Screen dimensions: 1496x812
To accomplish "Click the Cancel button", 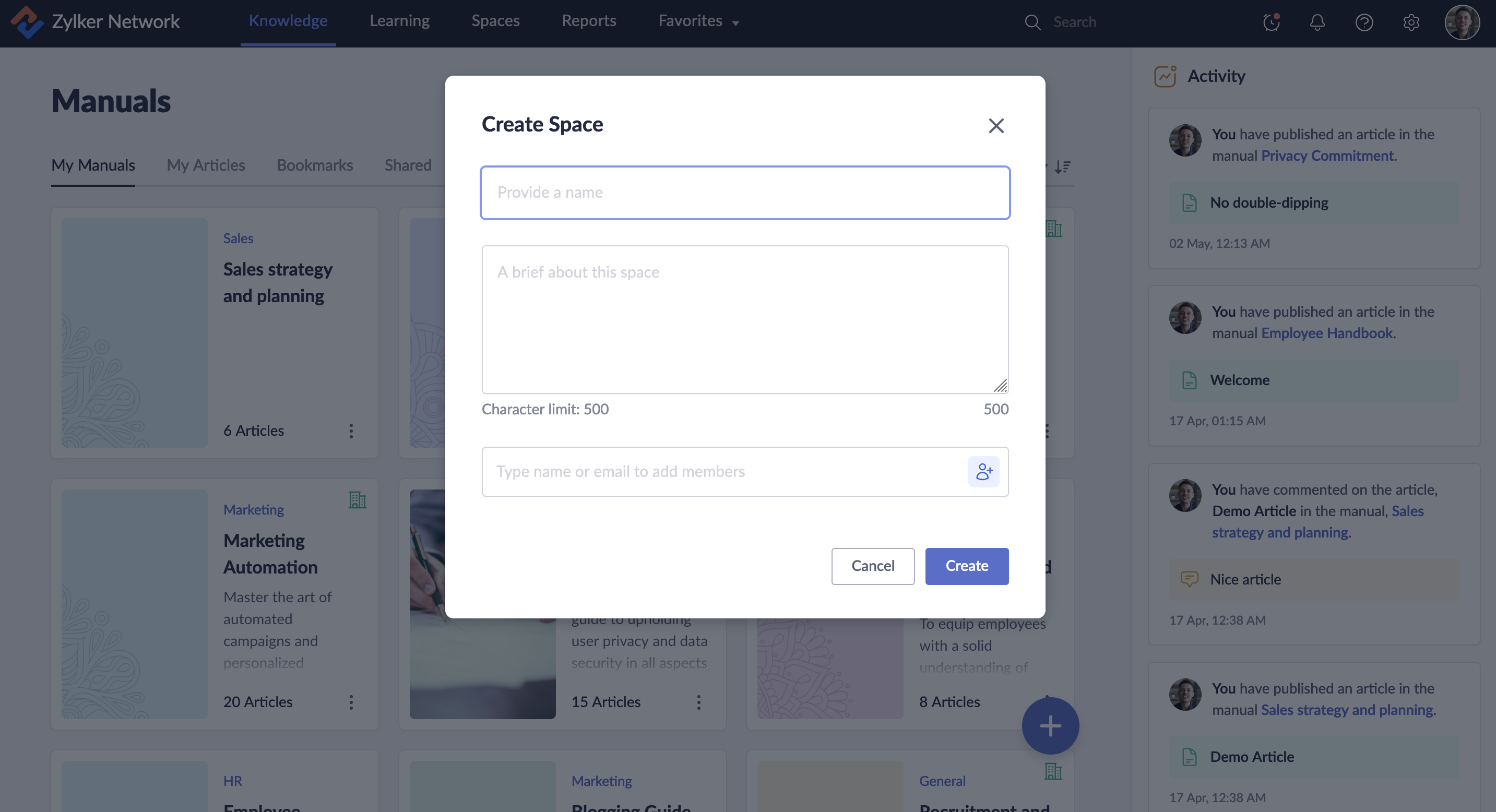I will coord(873,566).
